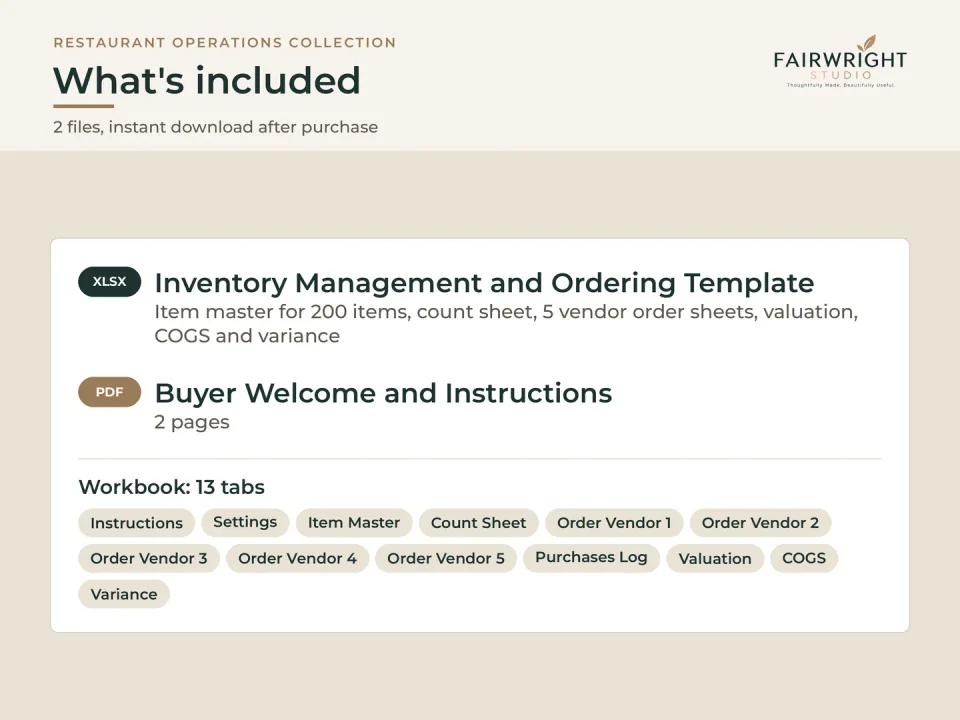Open the Valuation chip
This screenshot has width=960, height=720.
coord(715,558)
